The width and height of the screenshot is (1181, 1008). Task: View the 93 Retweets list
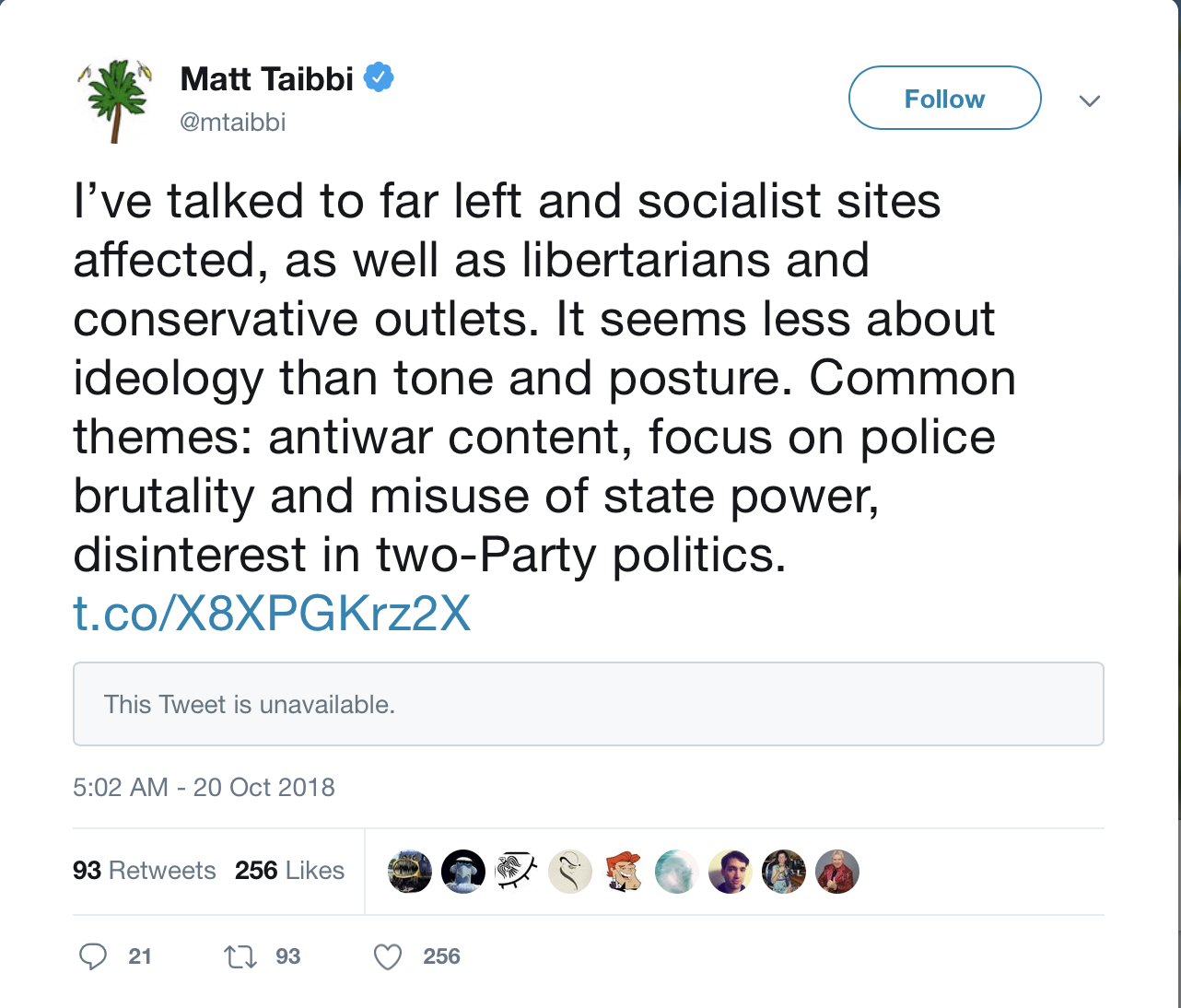coord(144,871)
